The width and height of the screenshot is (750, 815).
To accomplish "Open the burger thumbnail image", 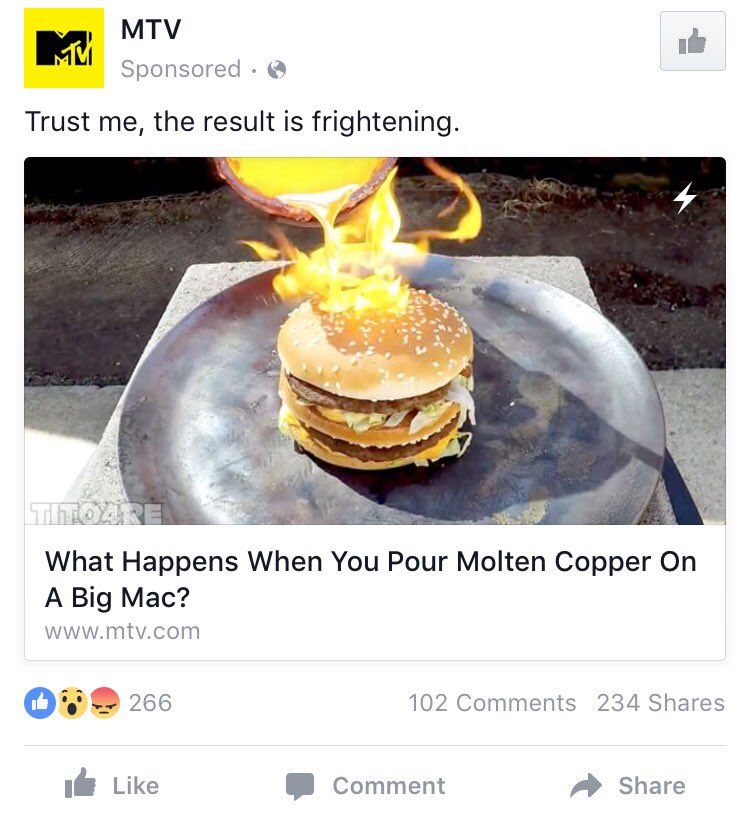I will tap(375, 340).
